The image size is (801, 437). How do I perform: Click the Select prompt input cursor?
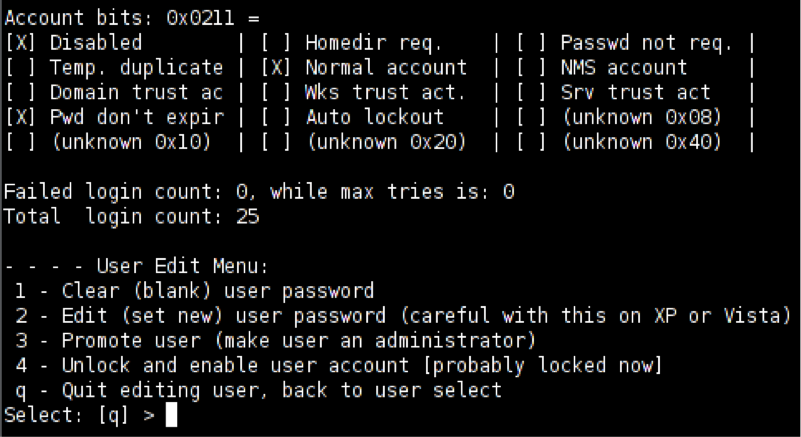[171, 414]
